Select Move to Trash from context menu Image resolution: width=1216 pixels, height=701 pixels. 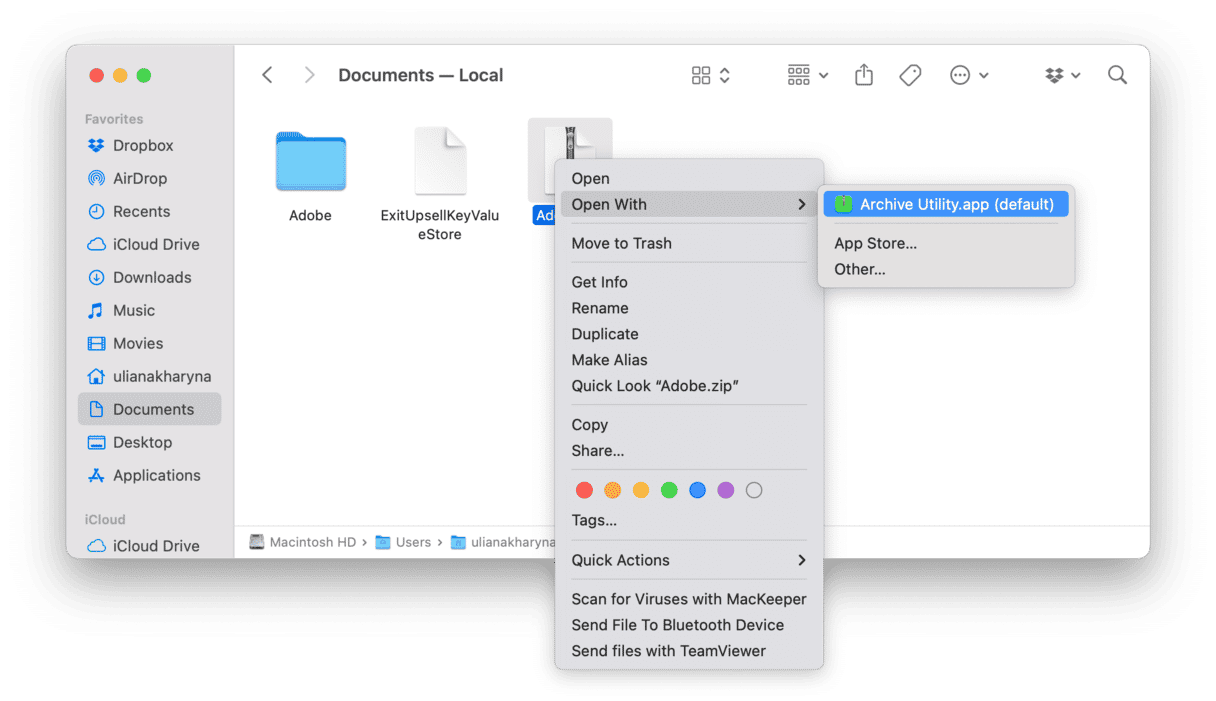point(621,243)
